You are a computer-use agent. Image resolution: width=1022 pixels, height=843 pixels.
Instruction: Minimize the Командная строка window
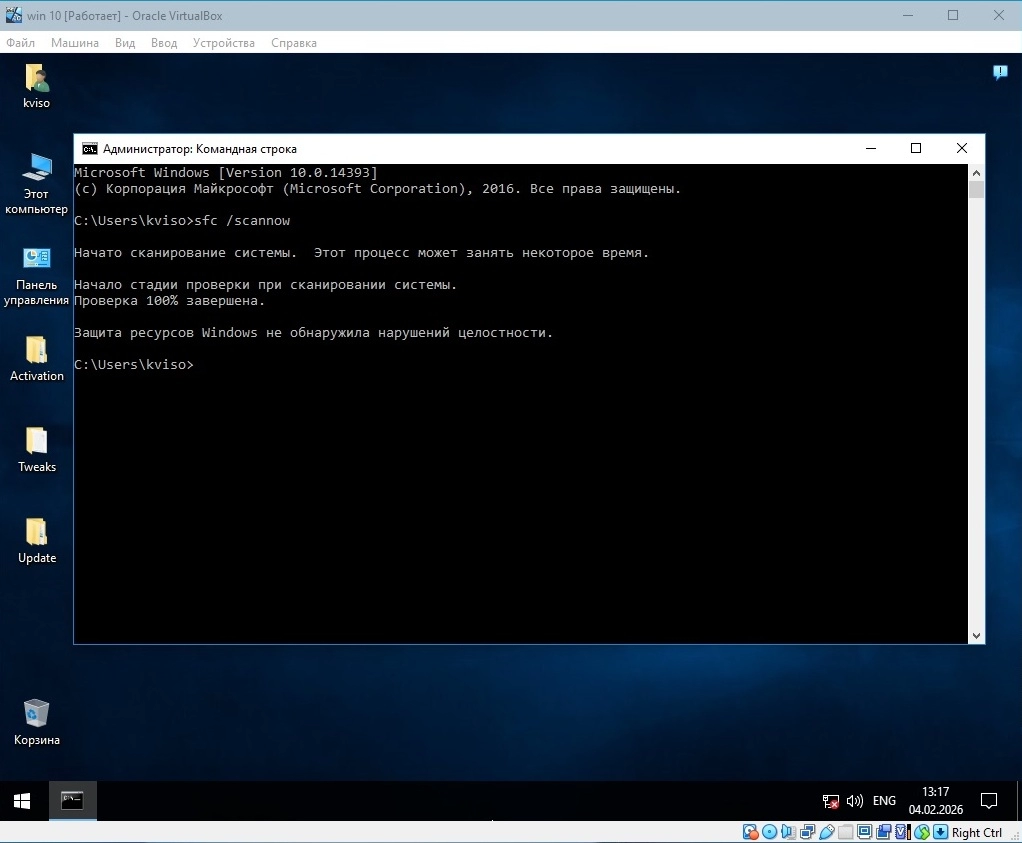870,149
